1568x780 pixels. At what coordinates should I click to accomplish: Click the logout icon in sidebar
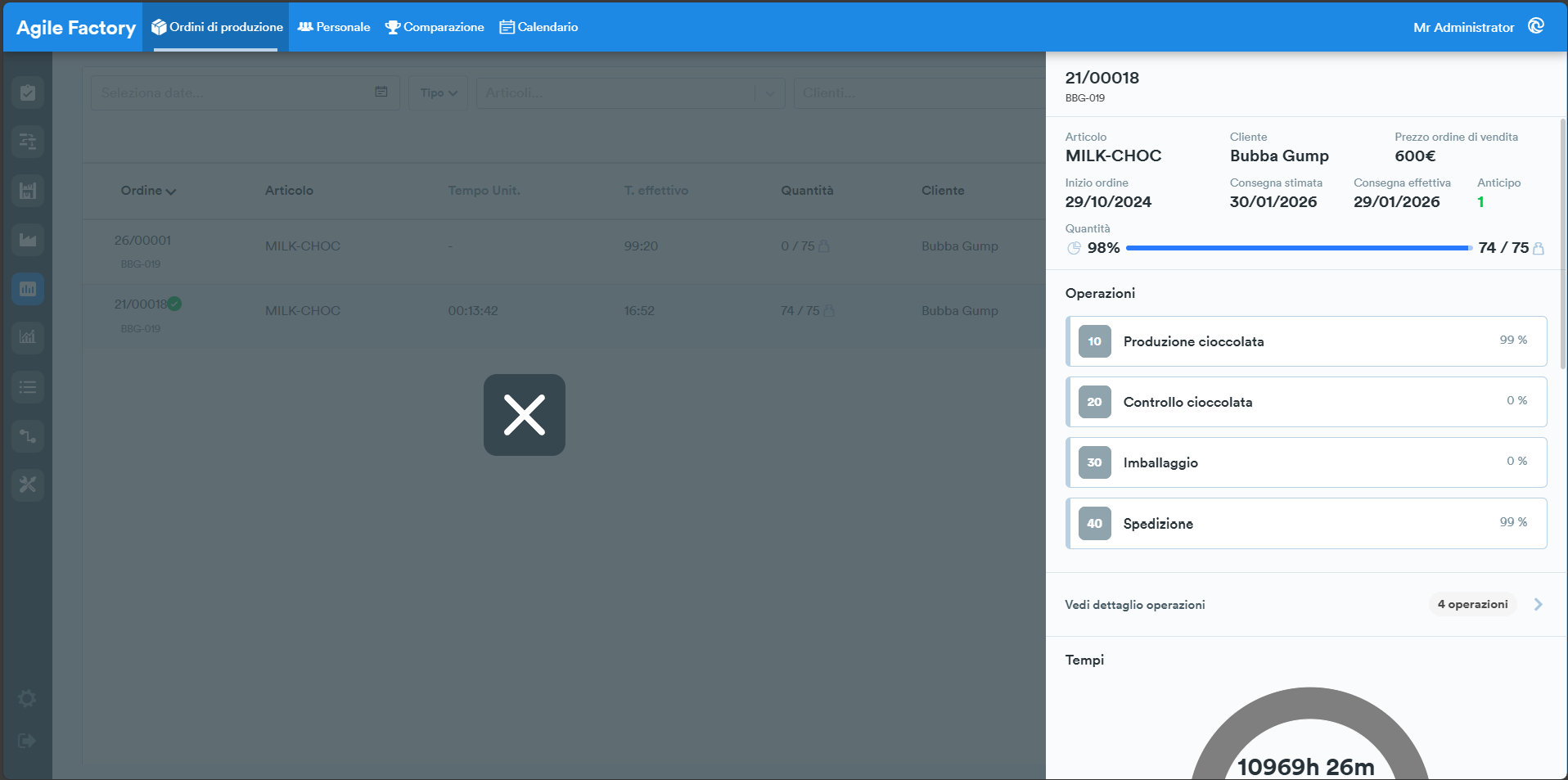point(27,741)
